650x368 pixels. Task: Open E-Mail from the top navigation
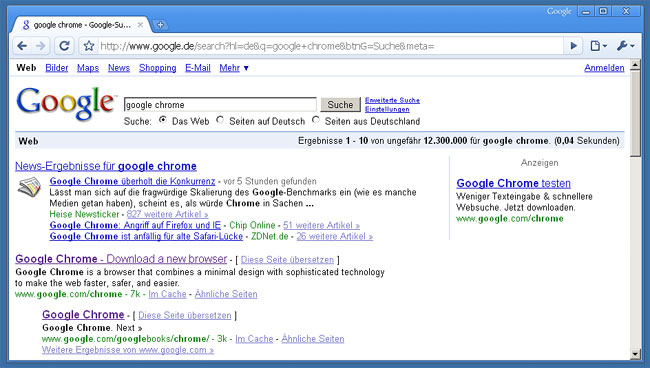point(198,68)
